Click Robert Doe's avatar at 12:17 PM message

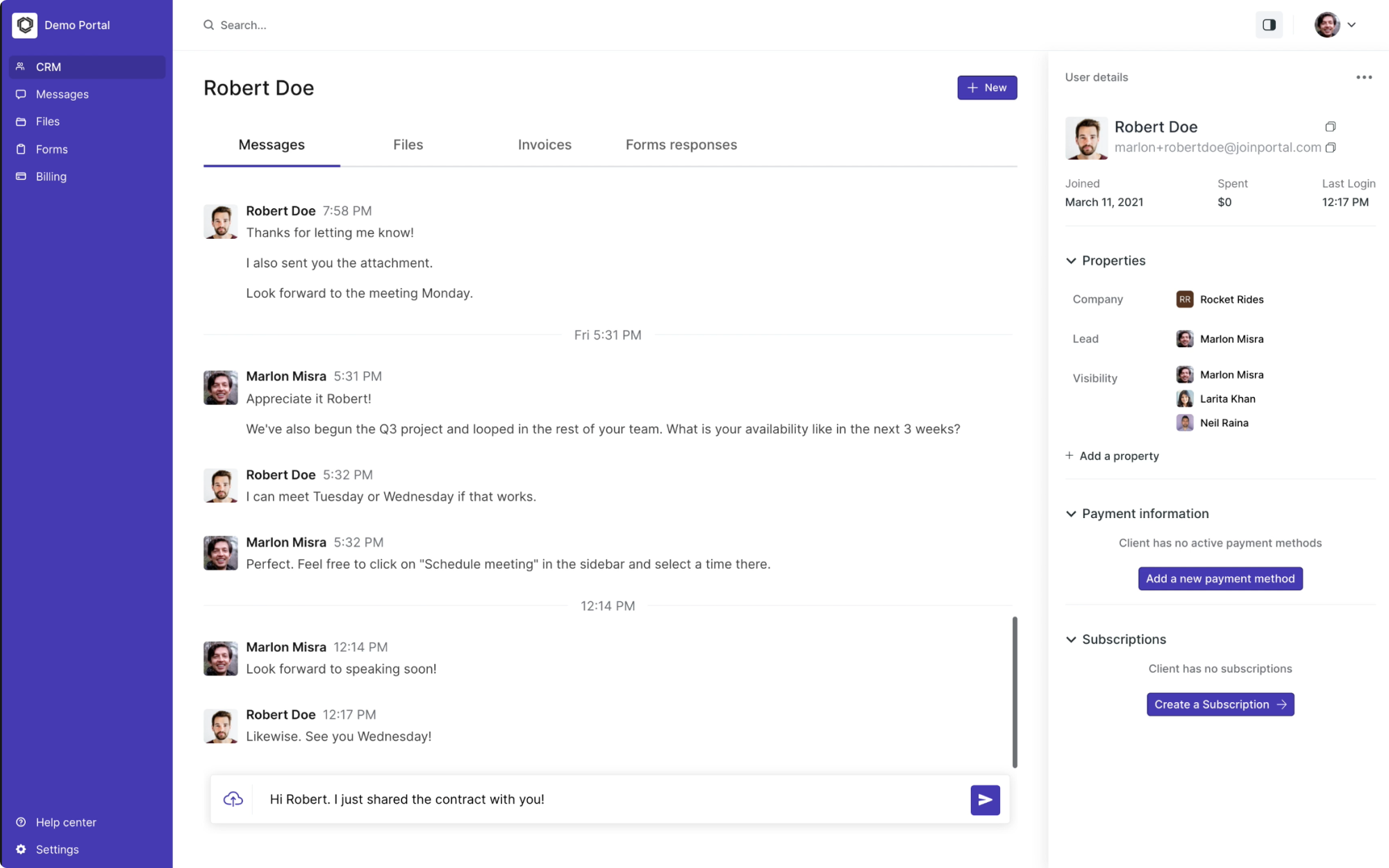click(221, 726)
